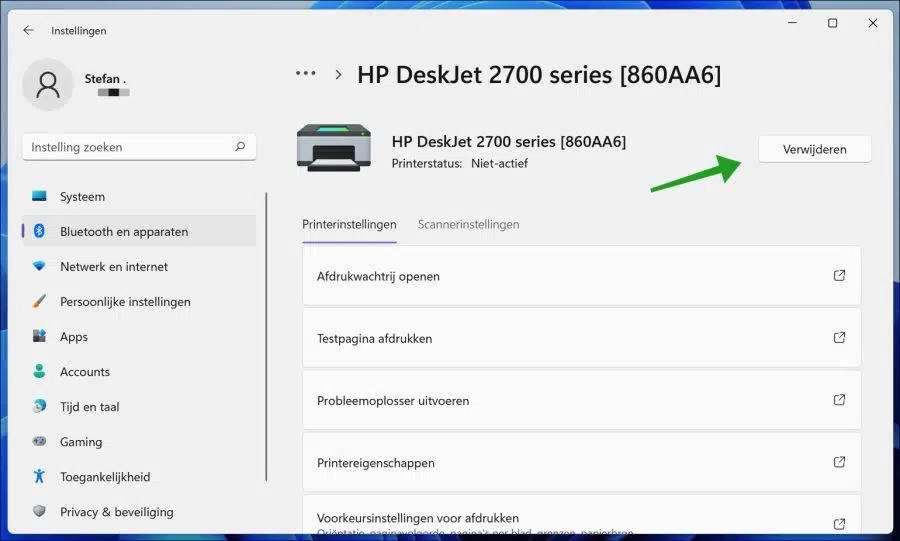Open the Stefan user profile avatar
The height and width of the screenshot is (541, 900).
coord(48,84)
